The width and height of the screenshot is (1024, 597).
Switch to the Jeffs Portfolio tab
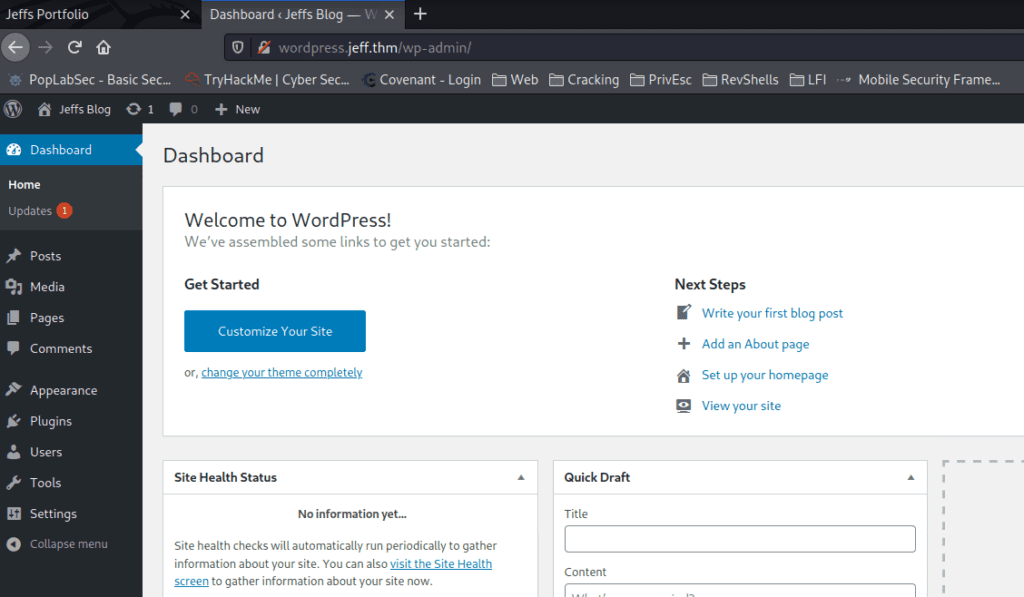pyautogui.click(x=100, y=14)
